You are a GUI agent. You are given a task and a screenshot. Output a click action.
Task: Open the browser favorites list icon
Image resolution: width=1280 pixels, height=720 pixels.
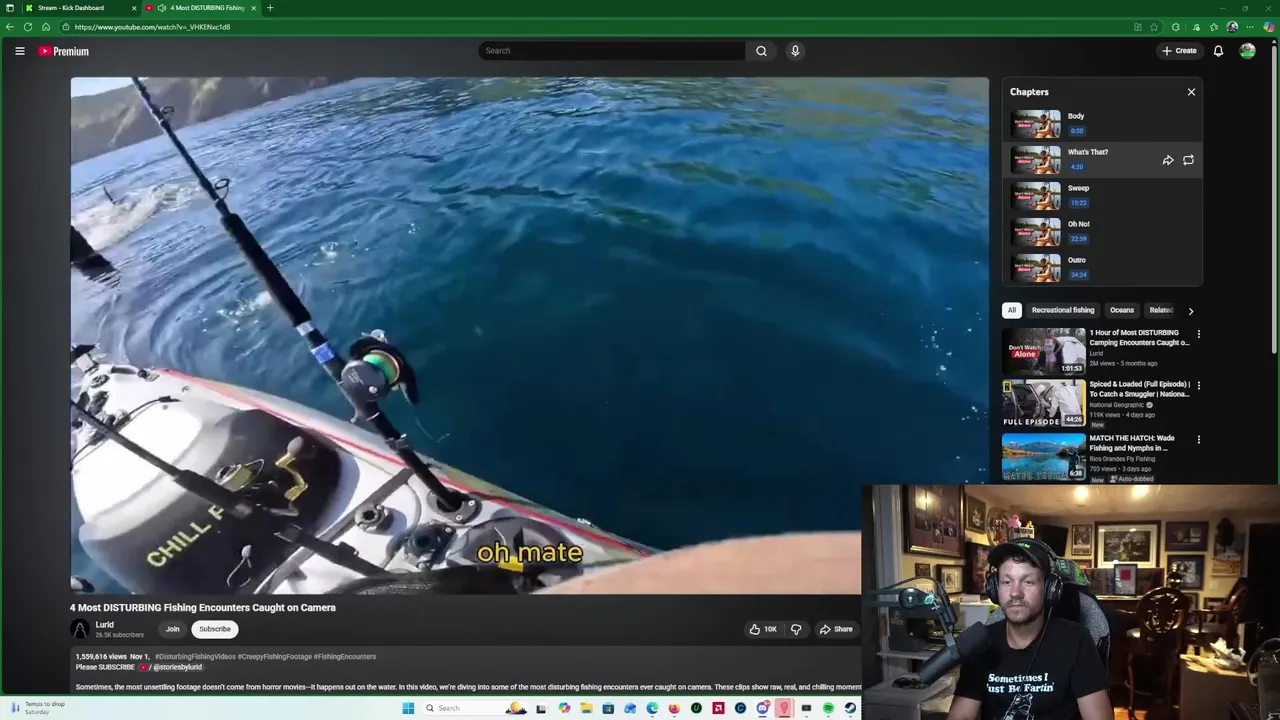point(1214,27)
